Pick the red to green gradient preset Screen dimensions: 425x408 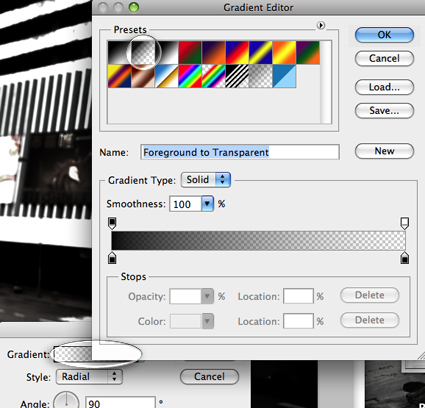coord(190,52)
